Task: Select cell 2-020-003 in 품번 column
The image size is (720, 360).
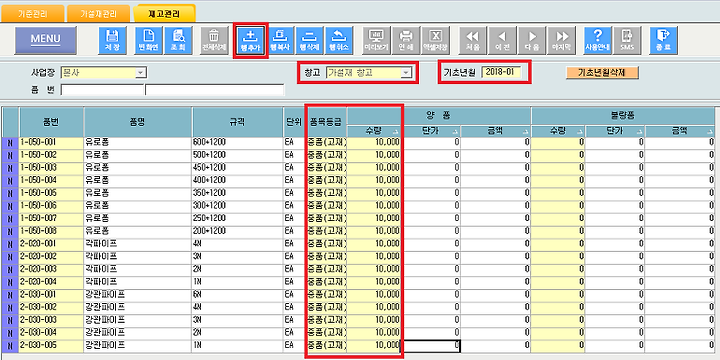Action: tap(51, 269)
